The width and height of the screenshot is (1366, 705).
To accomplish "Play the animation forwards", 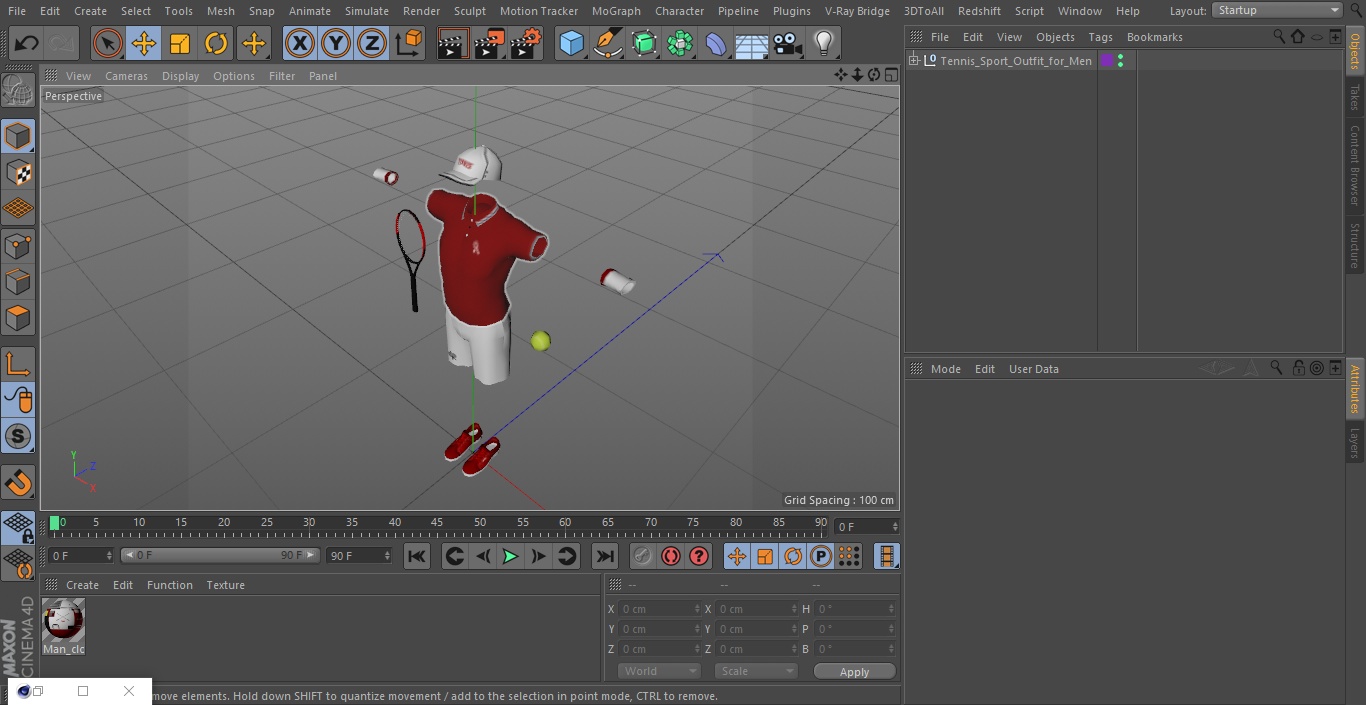I will point(510,556).
